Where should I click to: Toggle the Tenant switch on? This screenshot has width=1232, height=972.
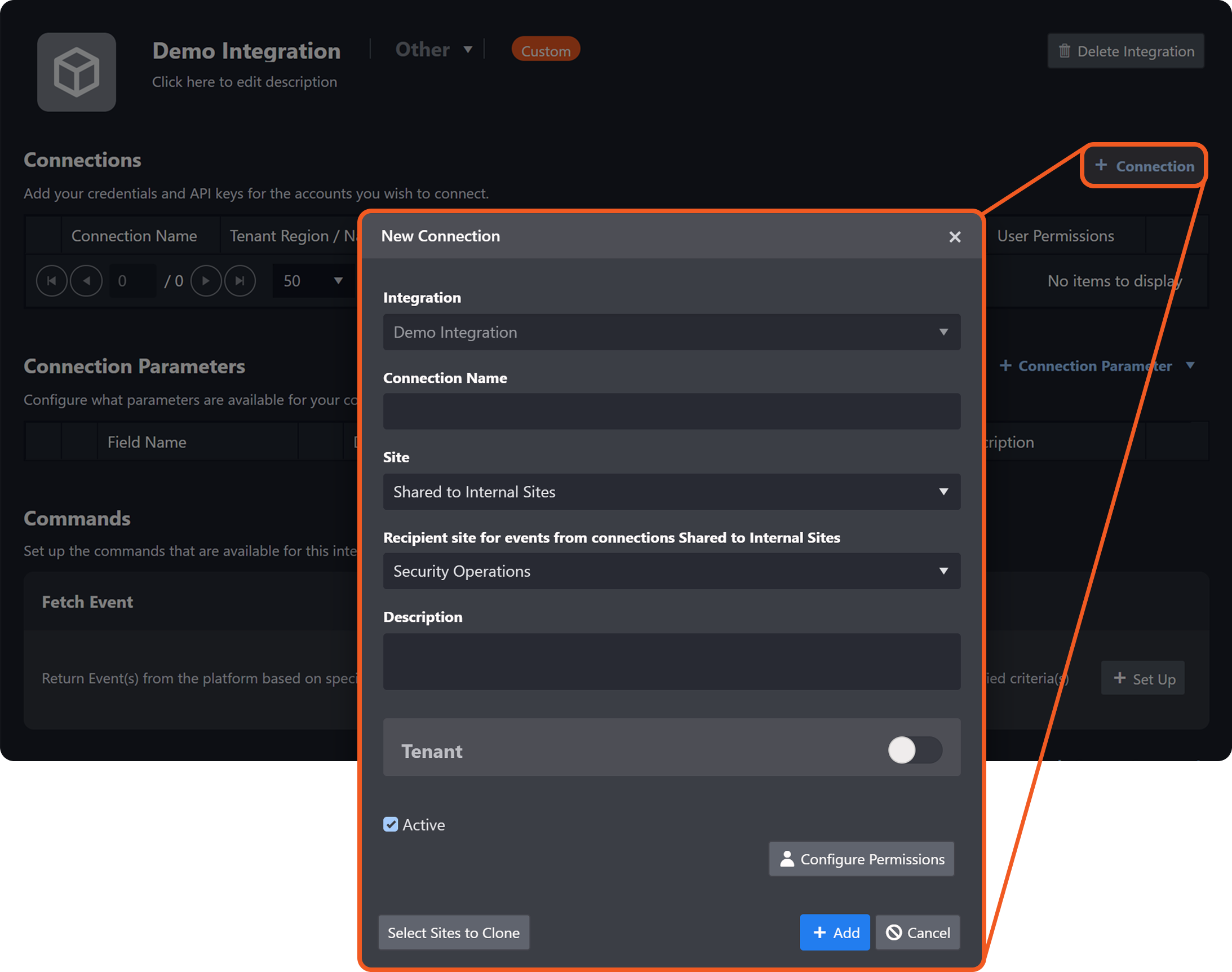(x=915, y=750)
